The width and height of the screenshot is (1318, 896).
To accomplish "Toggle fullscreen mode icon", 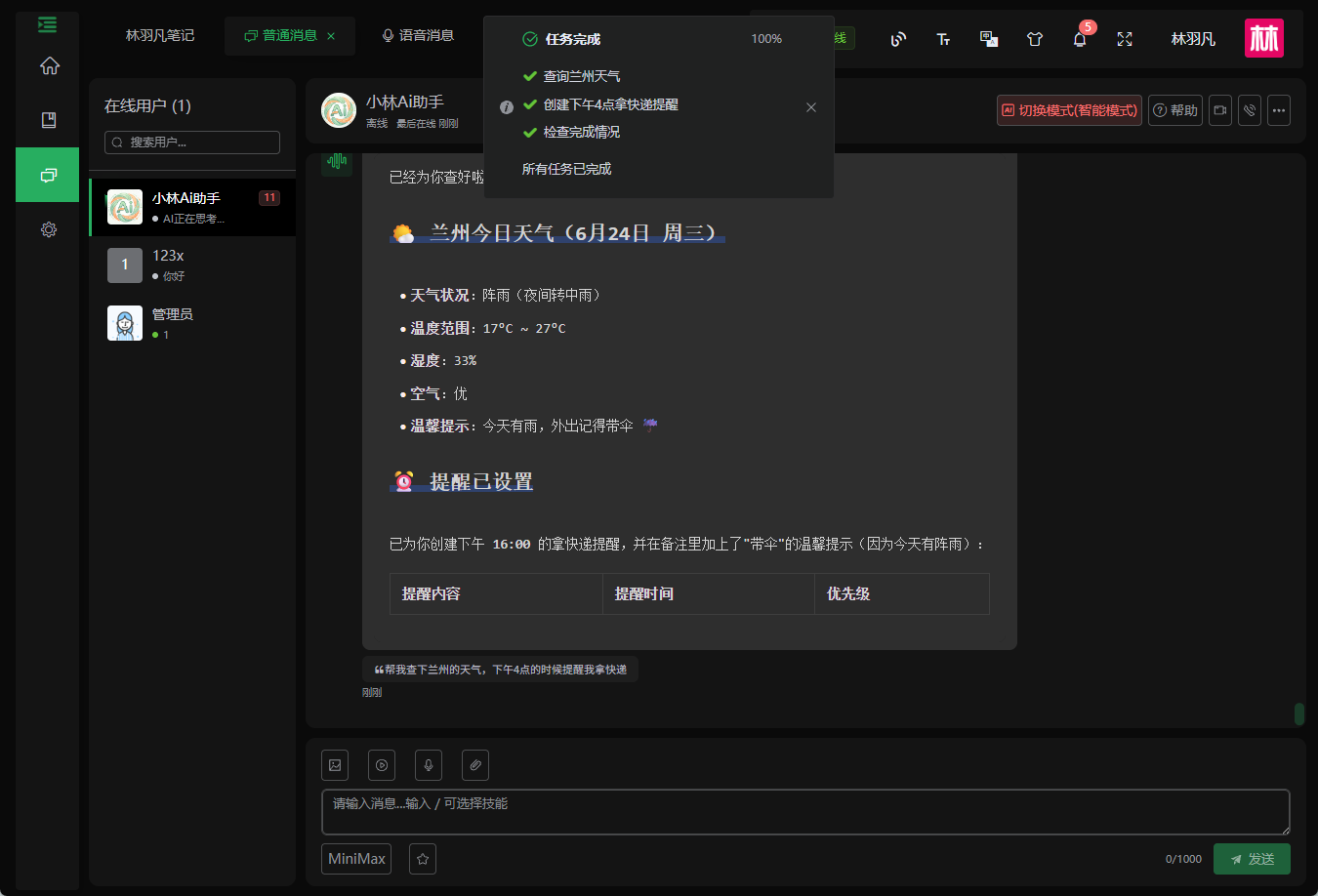I will [x=1125, y=39].
